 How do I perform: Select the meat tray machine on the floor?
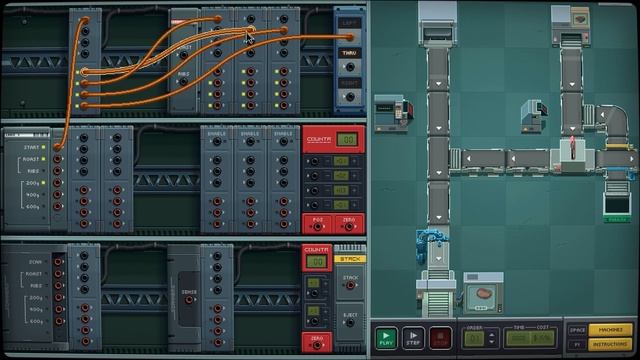click(x=483, y=293)
